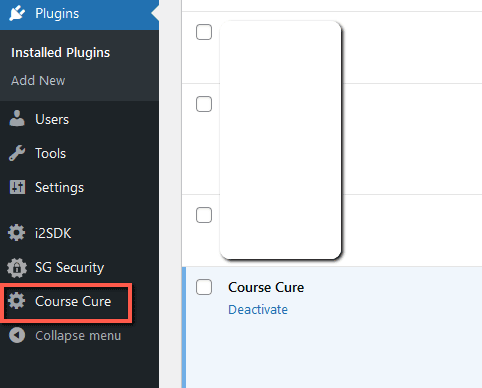Click the SG Security lock gear icon
Screen dimensions: 482x388
(x=17, y=267)
